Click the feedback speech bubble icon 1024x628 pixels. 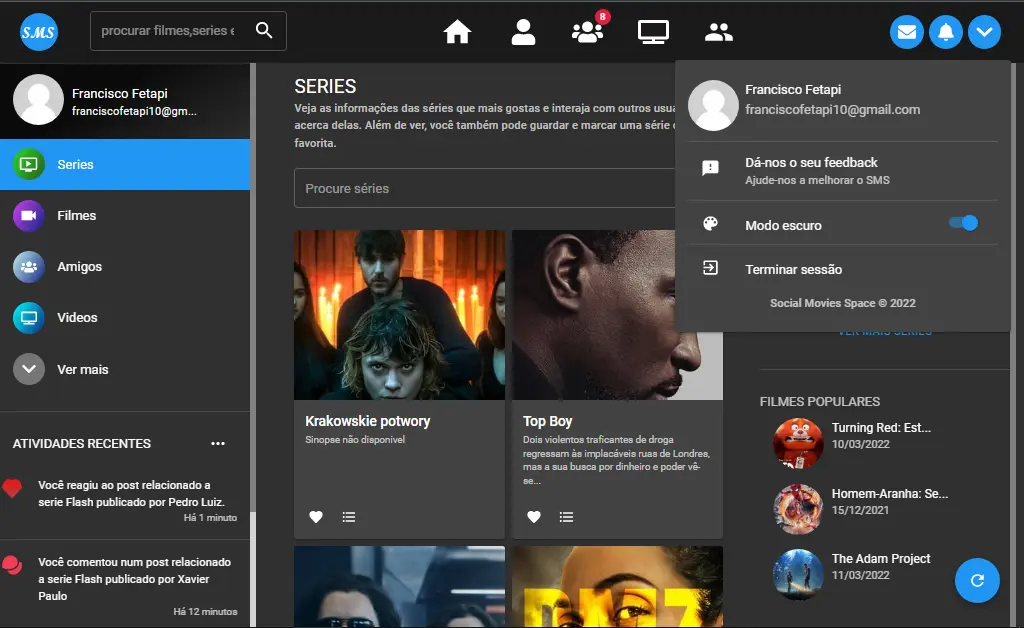[711, 168]
